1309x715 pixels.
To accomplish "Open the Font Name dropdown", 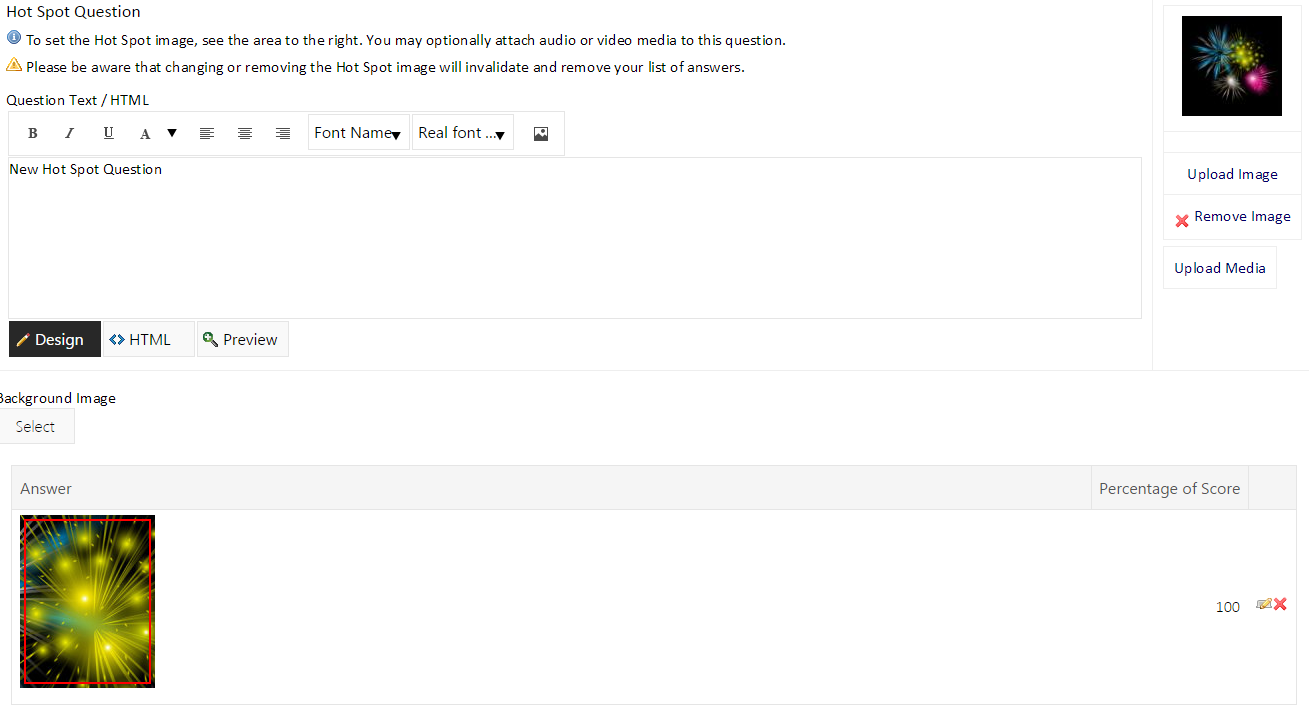I will [x=359, y=133].
